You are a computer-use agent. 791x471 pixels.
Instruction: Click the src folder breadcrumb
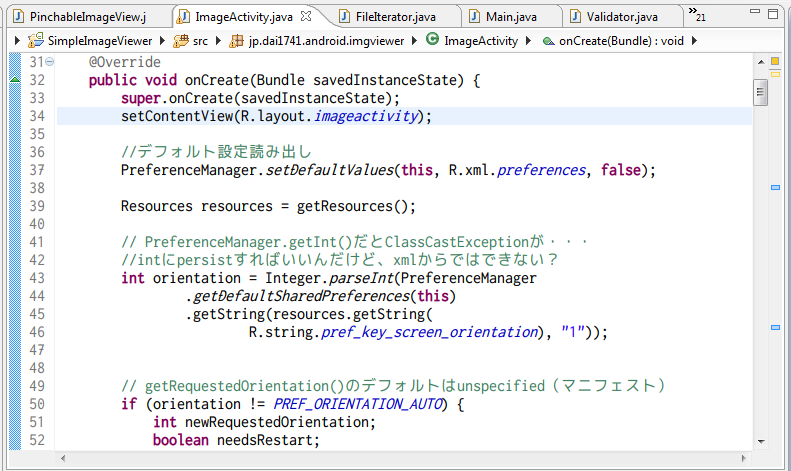click(x=200, y=41)
